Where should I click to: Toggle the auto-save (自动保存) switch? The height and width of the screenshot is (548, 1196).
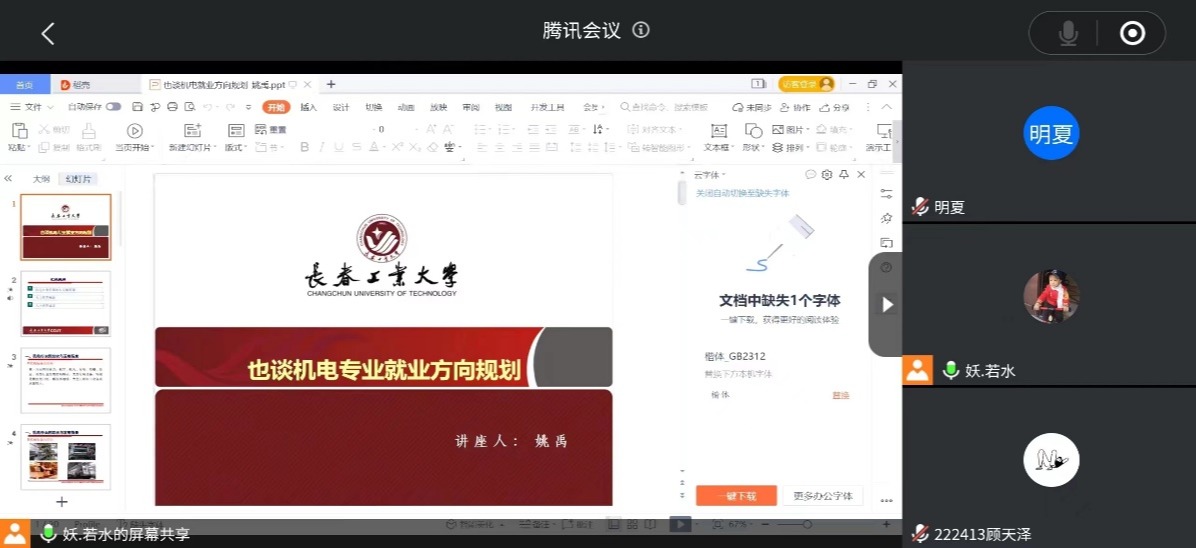click(113, 107)
